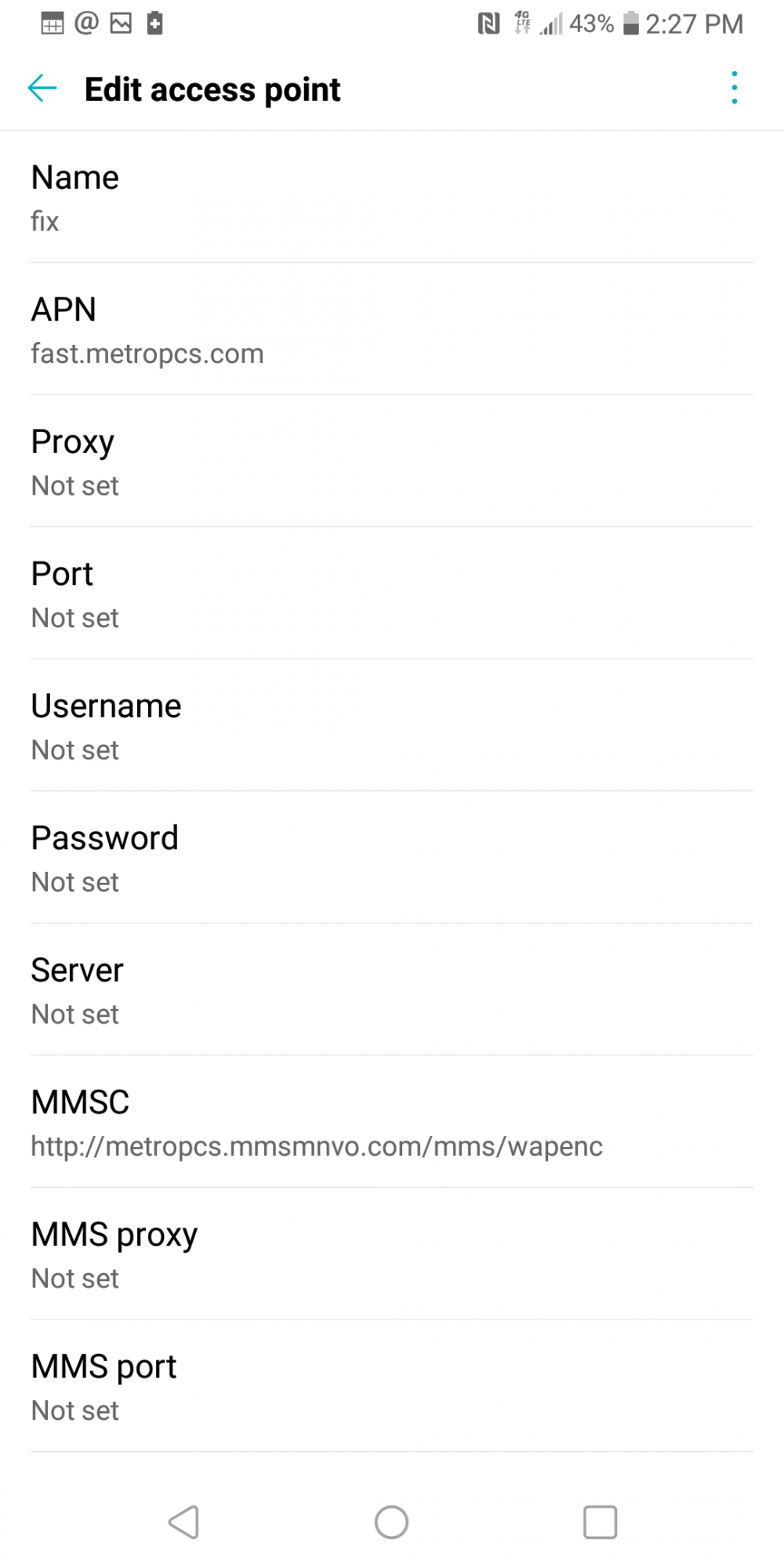Set the Username field
The width and height of the screenshot is (784, 1568).
tap(392, 726)
